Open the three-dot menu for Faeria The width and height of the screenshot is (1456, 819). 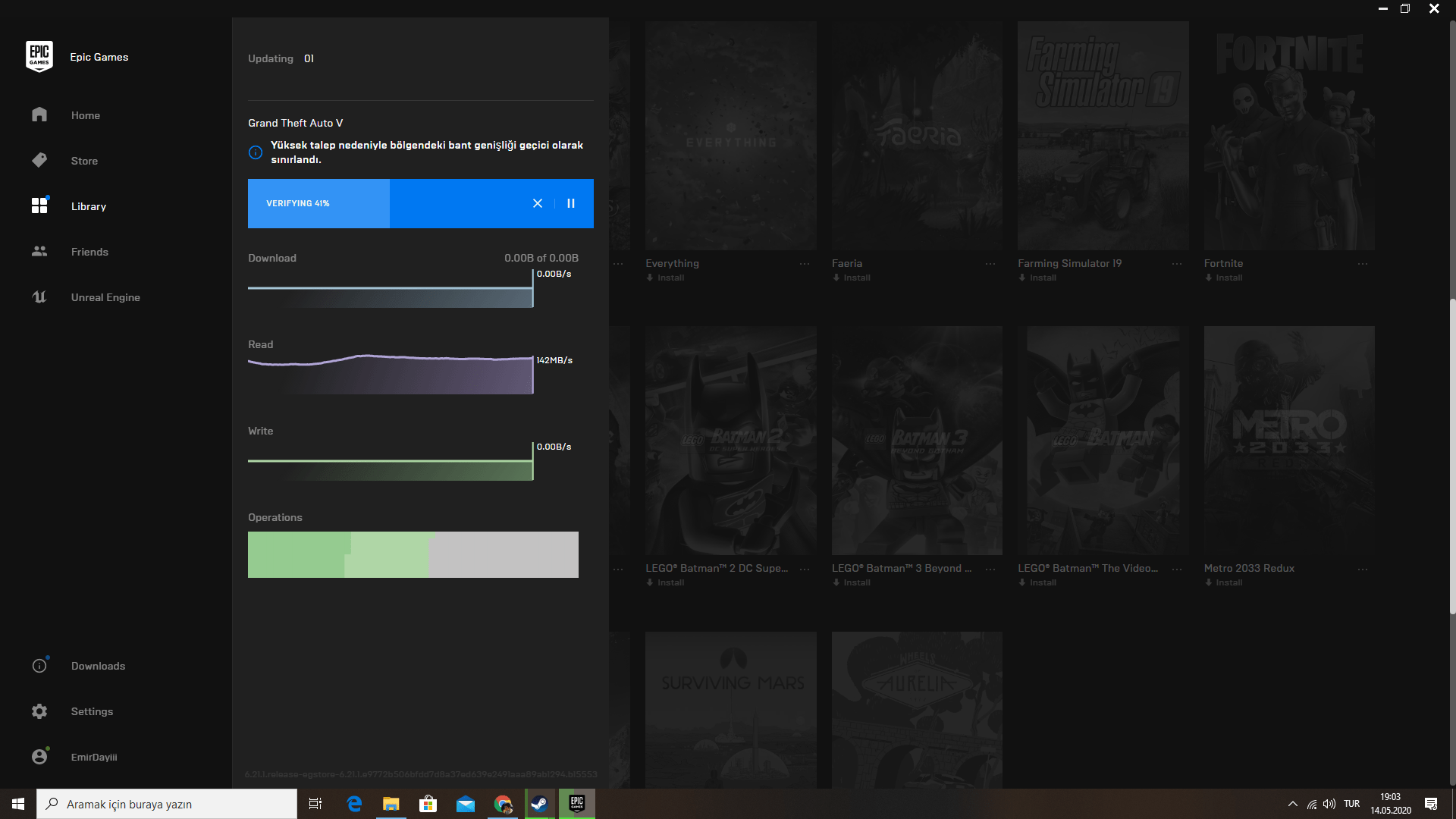[990, 264]
